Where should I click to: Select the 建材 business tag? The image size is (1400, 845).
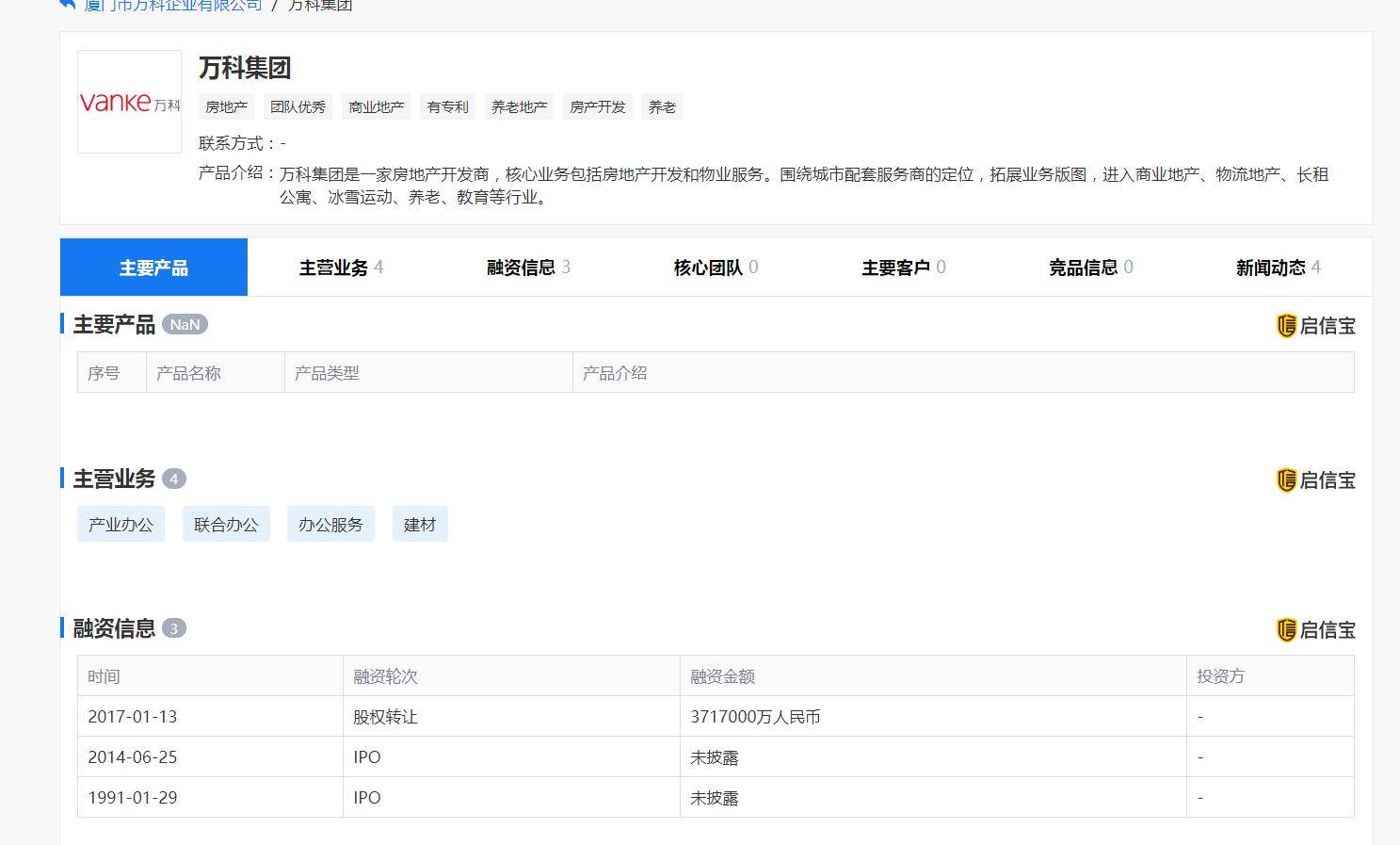tap(420, 525)
